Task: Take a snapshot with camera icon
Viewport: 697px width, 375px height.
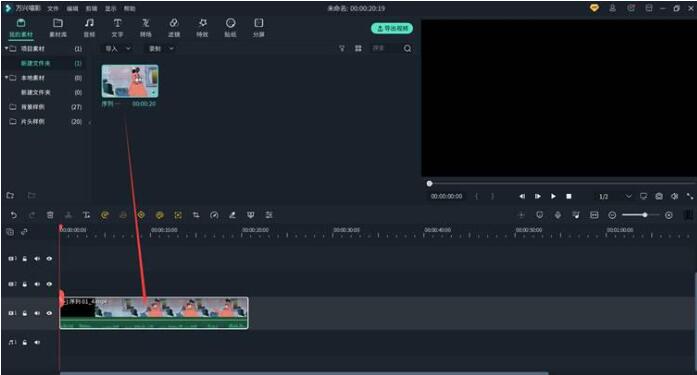Action: pyautogui.click(x=659, y=196)
